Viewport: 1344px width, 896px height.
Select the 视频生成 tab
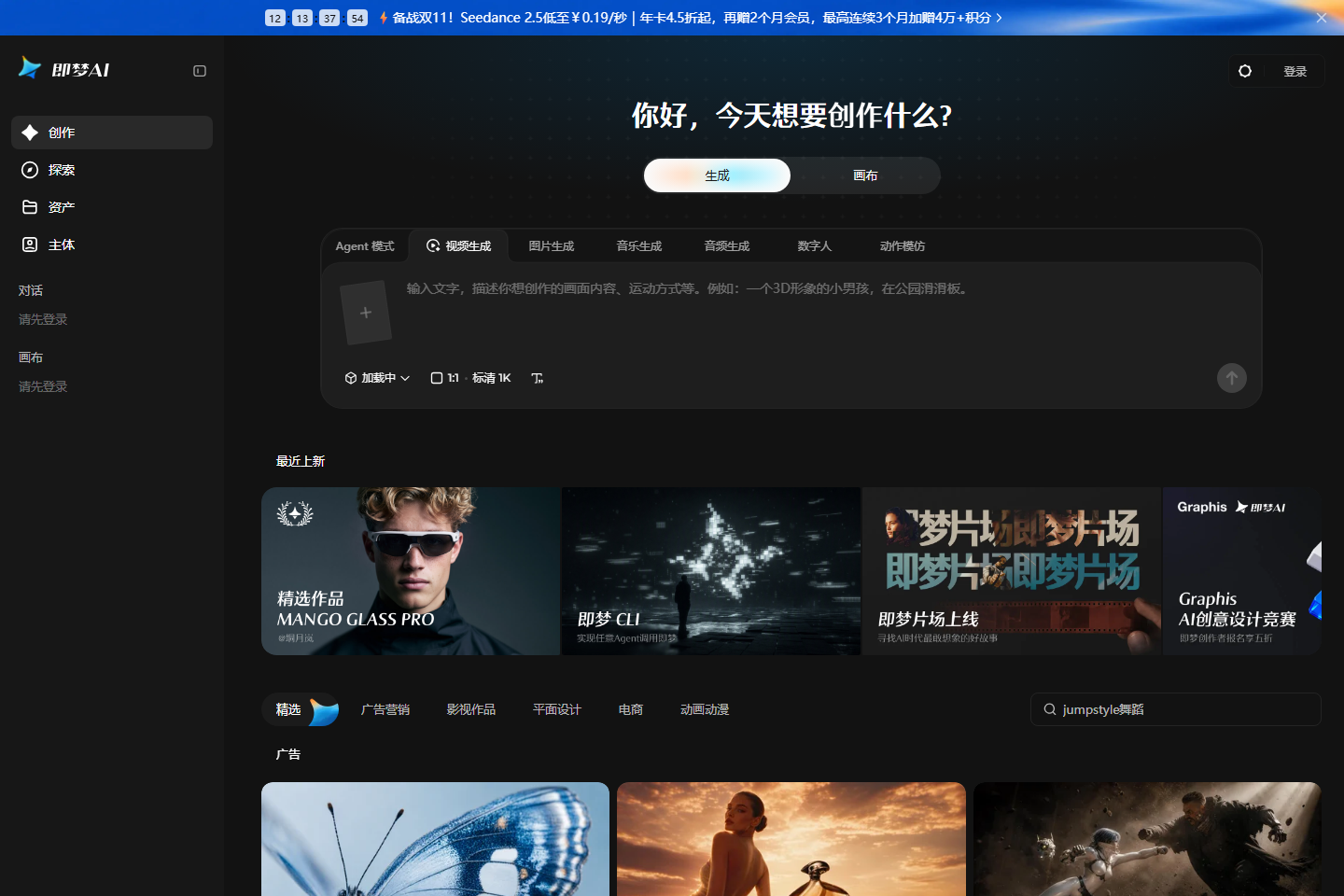pyautogui.click(x=459, y=246)
